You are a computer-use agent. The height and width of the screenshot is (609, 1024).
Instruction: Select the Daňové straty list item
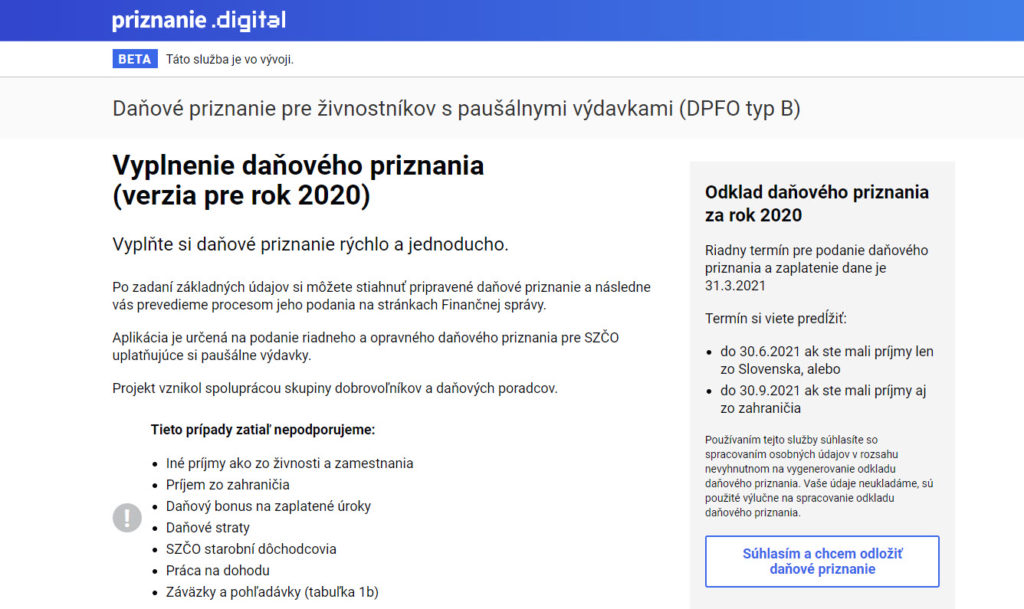pyautogui.click(x=208, y=527)
